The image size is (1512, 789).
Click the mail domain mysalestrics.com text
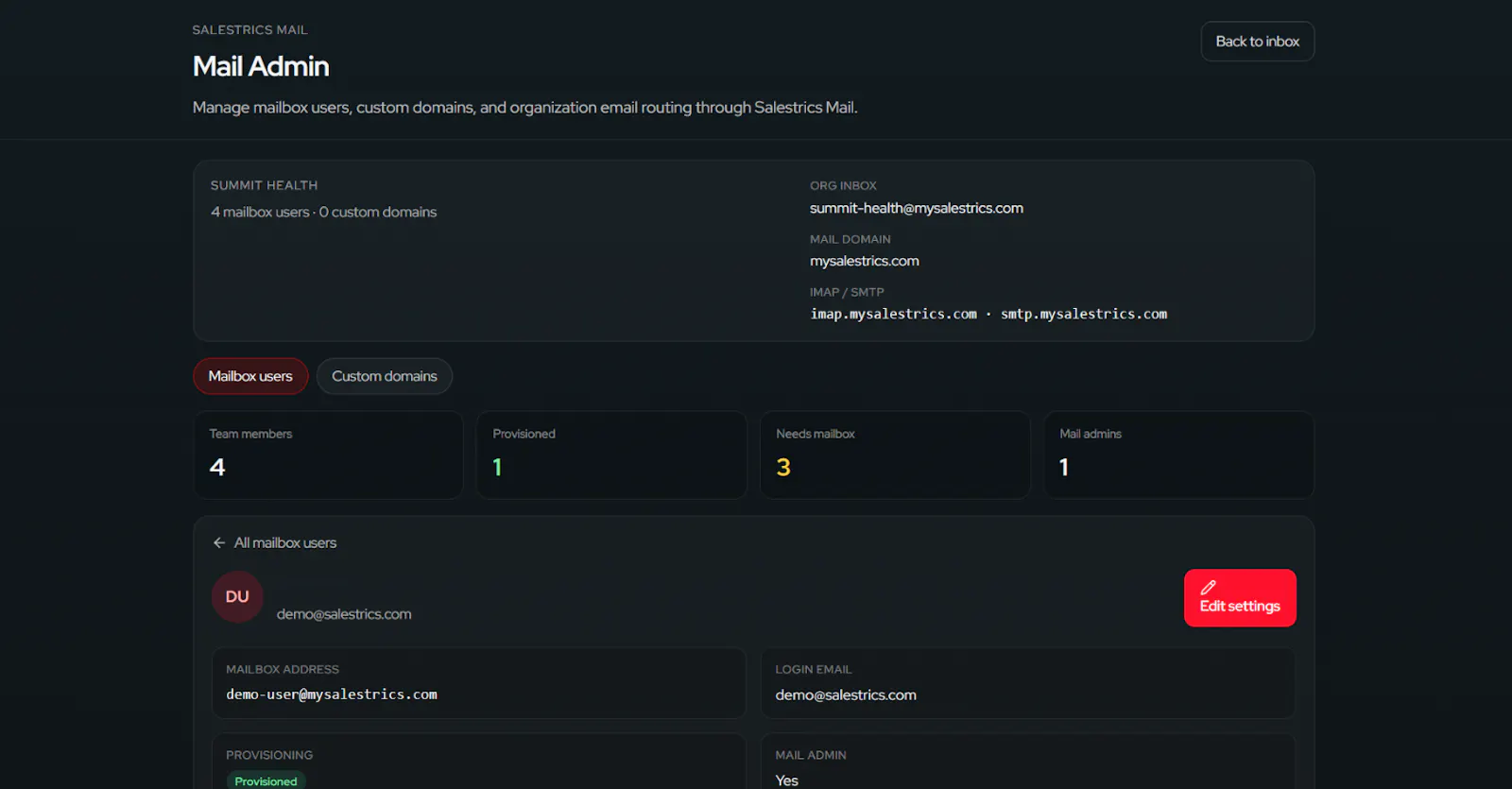[x=864, y=261]
